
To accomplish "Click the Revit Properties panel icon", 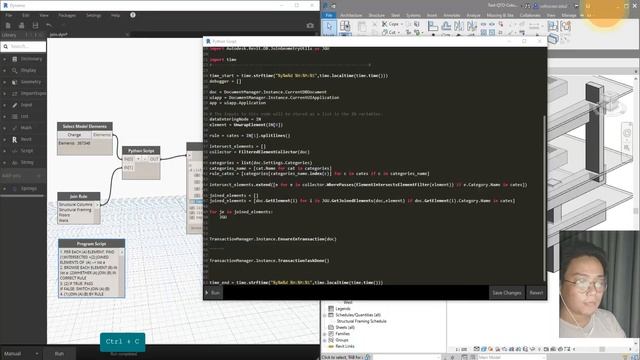I will [345, 27].
